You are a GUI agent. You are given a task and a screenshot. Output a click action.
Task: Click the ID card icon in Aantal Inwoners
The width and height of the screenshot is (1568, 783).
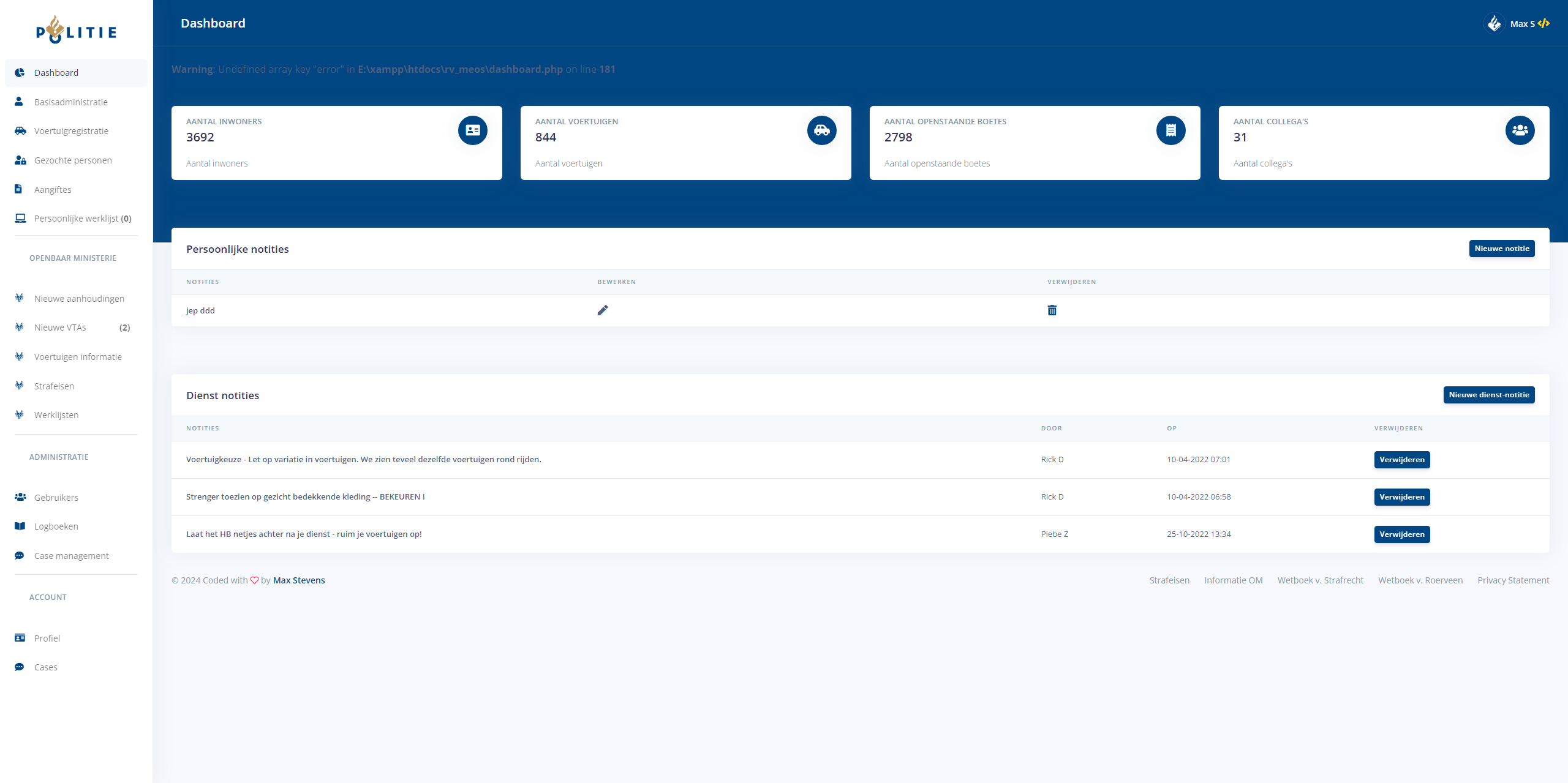(472, 130)
